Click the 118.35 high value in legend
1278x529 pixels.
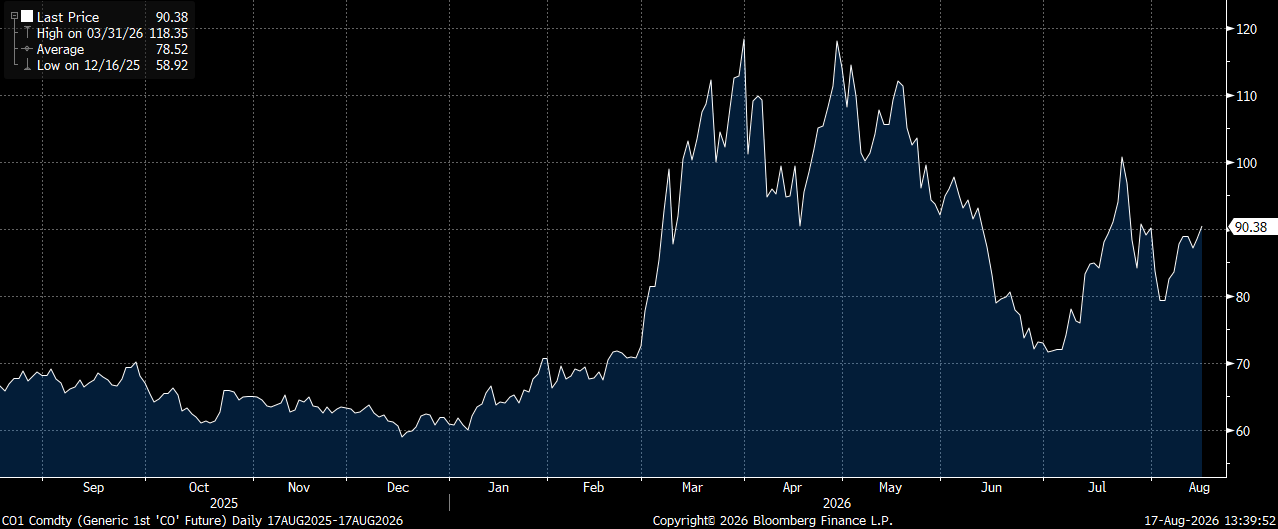click(x=169, y=33)
